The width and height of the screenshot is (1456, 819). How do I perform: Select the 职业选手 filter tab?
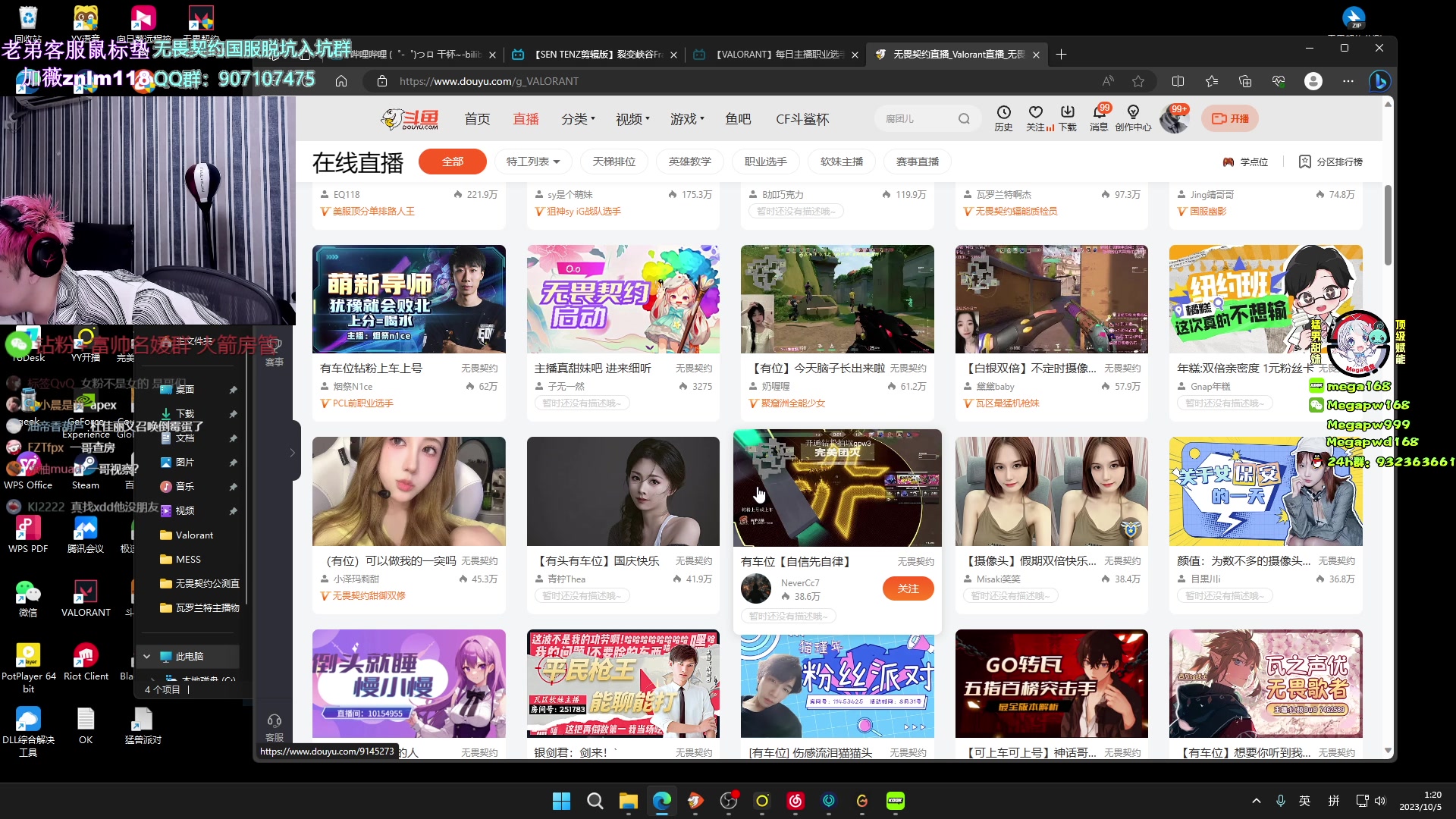coord(766,162)
